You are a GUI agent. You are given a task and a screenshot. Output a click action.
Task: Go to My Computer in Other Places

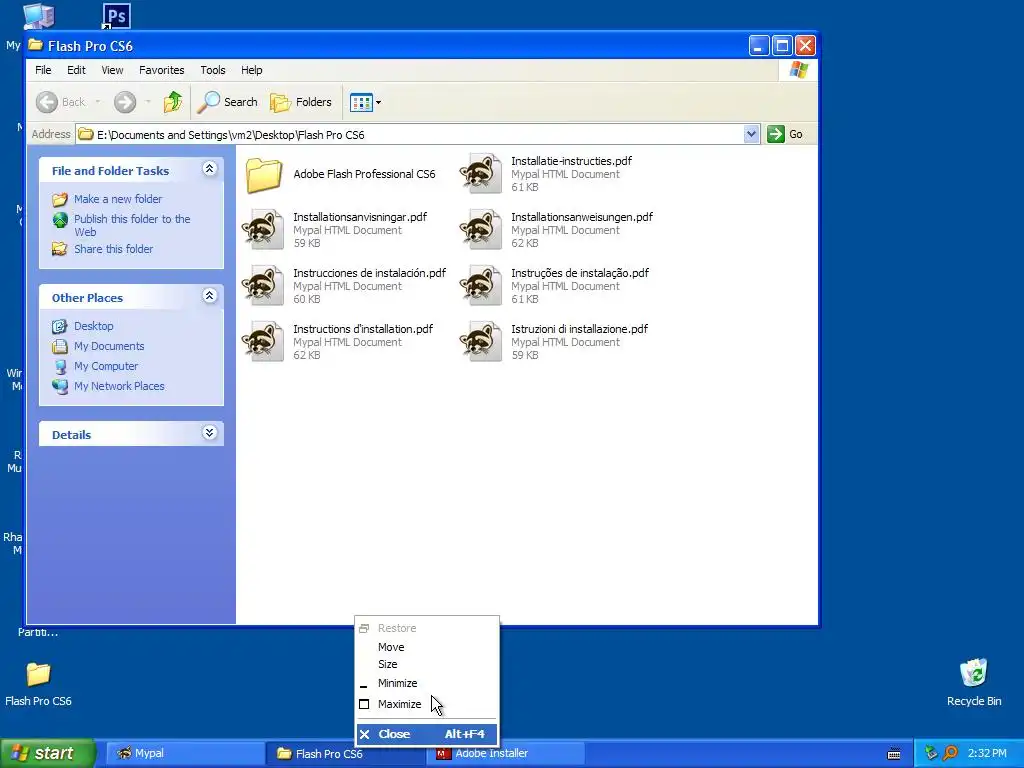106,366
